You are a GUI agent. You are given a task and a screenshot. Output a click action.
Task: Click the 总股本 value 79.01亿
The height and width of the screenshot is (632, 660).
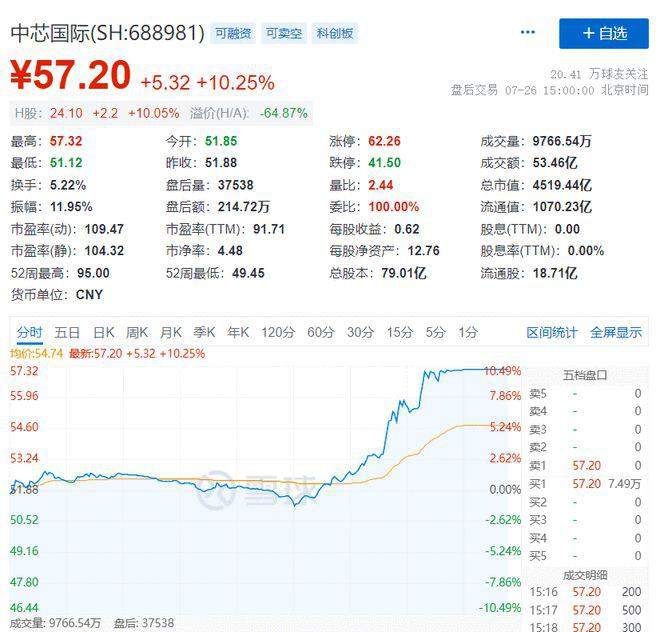(404, 273)
